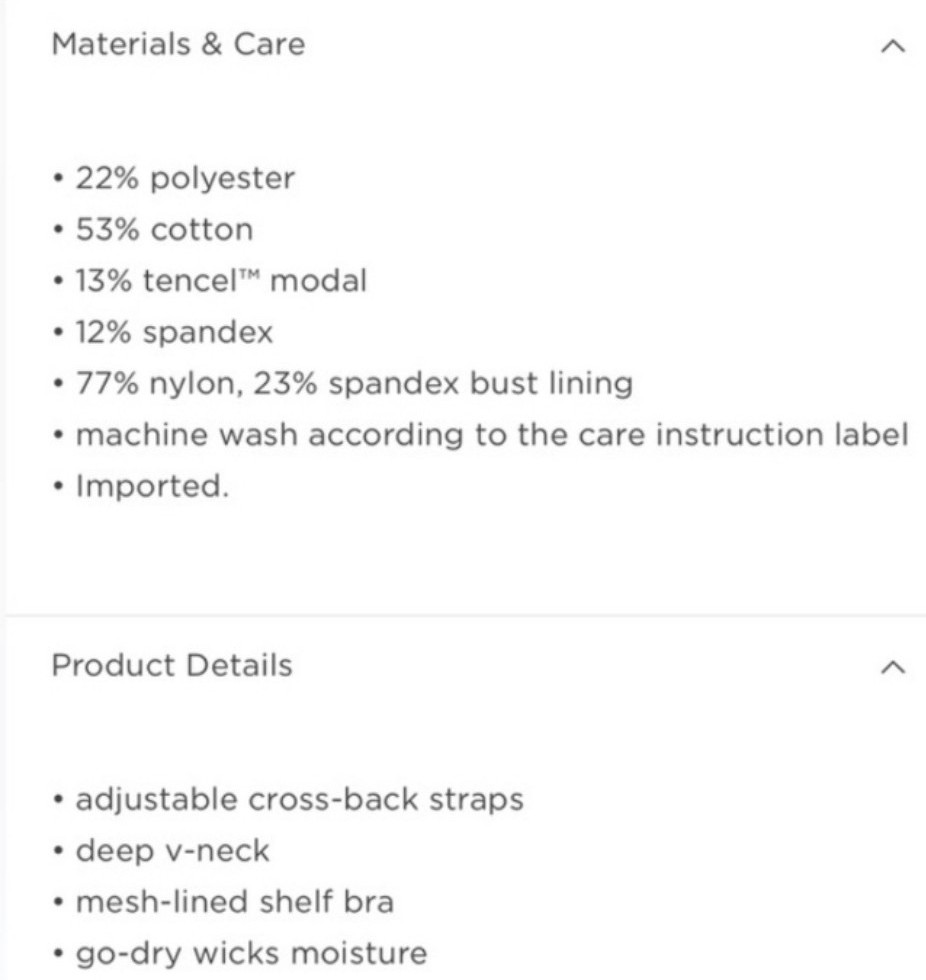Select adjustable cross-back straps text
The image size is (926, 980).
[299, 800]
